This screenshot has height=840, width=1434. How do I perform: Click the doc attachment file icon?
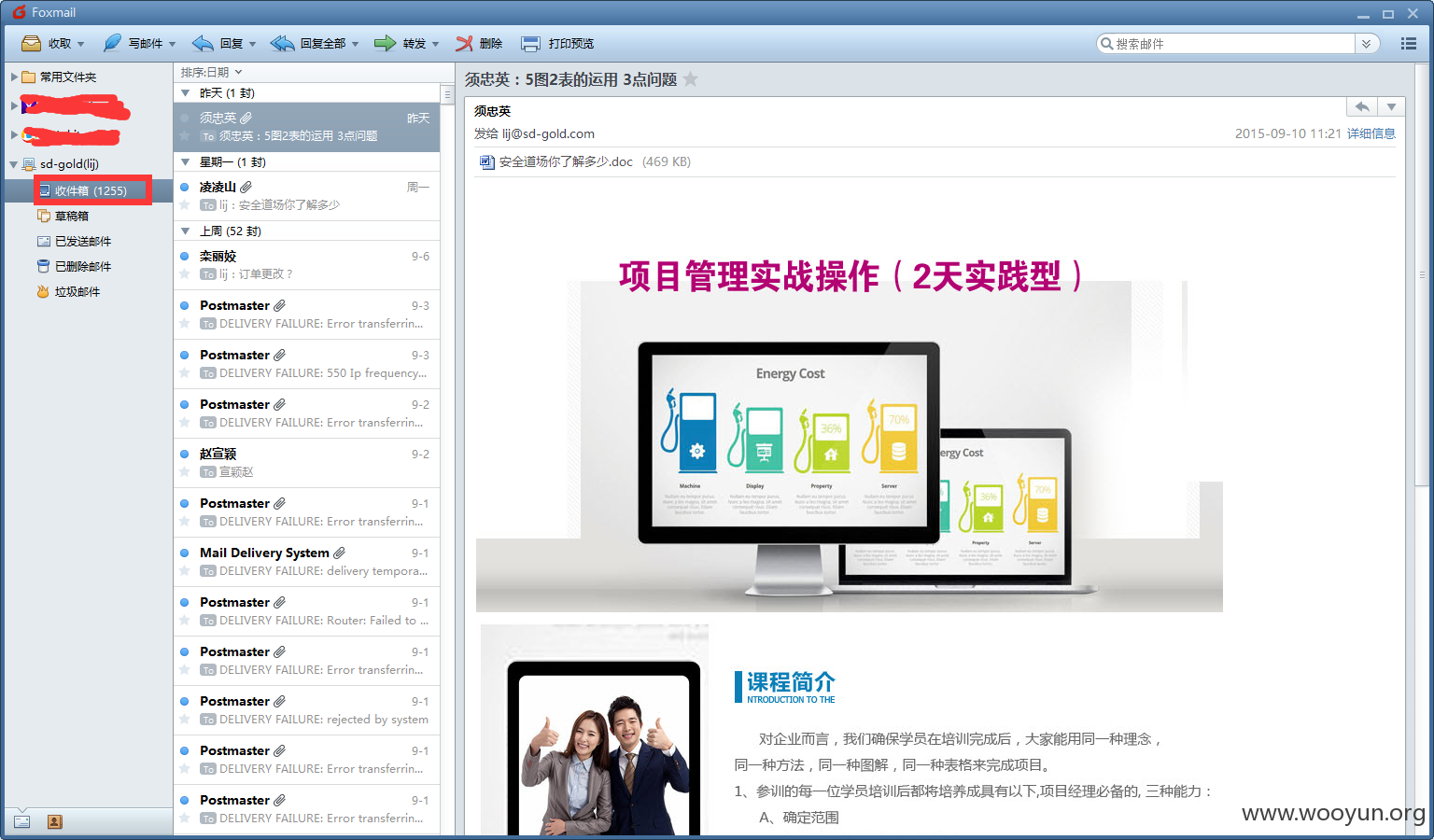pos(486,161)
